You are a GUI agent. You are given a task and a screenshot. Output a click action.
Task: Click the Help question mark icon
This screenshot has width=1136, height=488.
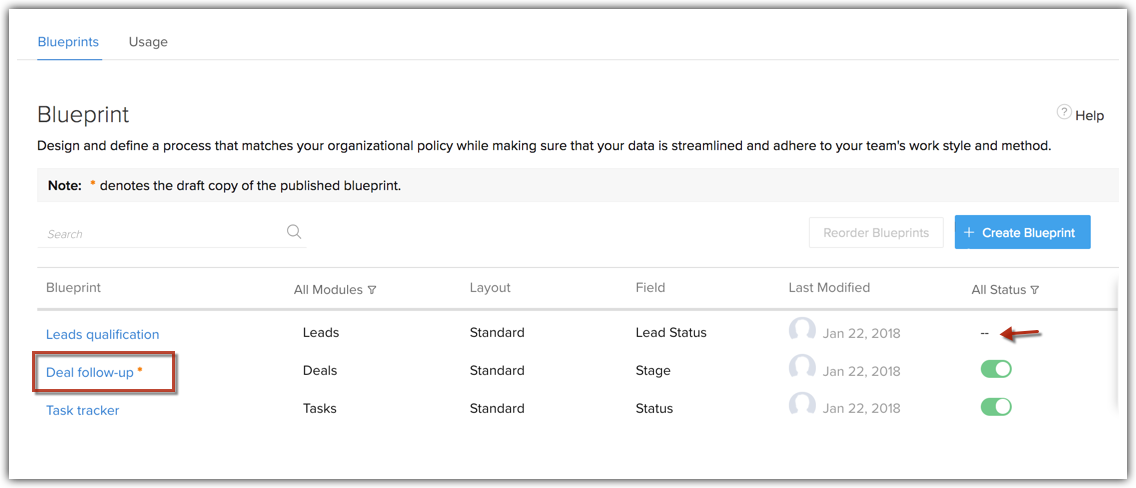tap(1064, 113)
